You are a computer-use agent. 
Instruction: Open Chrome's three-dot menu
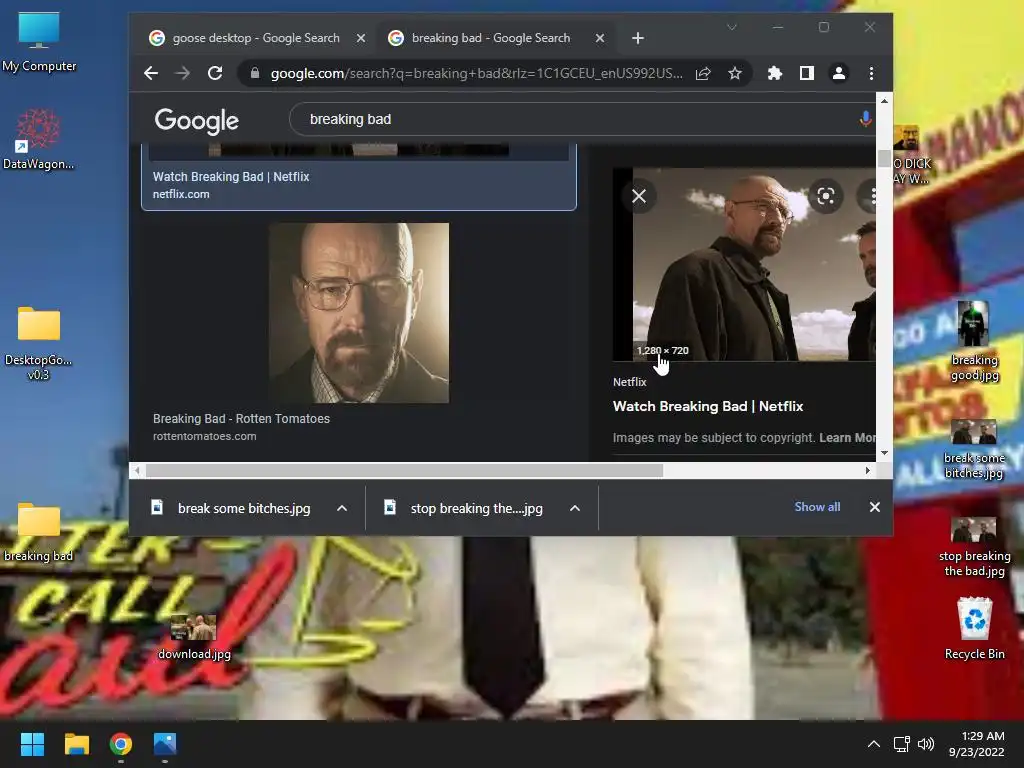click(871, 73)
